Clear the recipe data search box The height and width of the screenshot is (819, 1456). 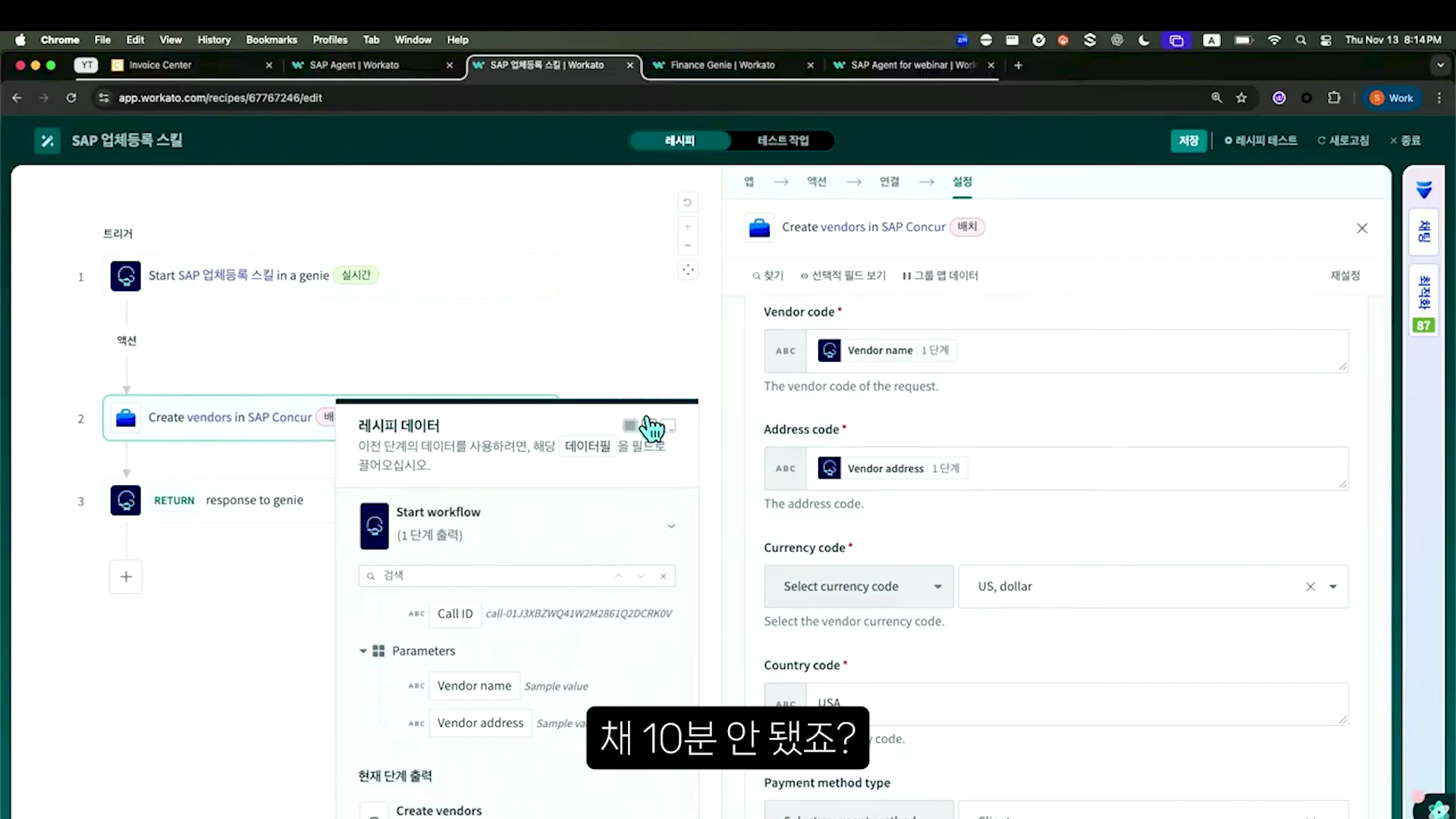[x=663, y=576]
